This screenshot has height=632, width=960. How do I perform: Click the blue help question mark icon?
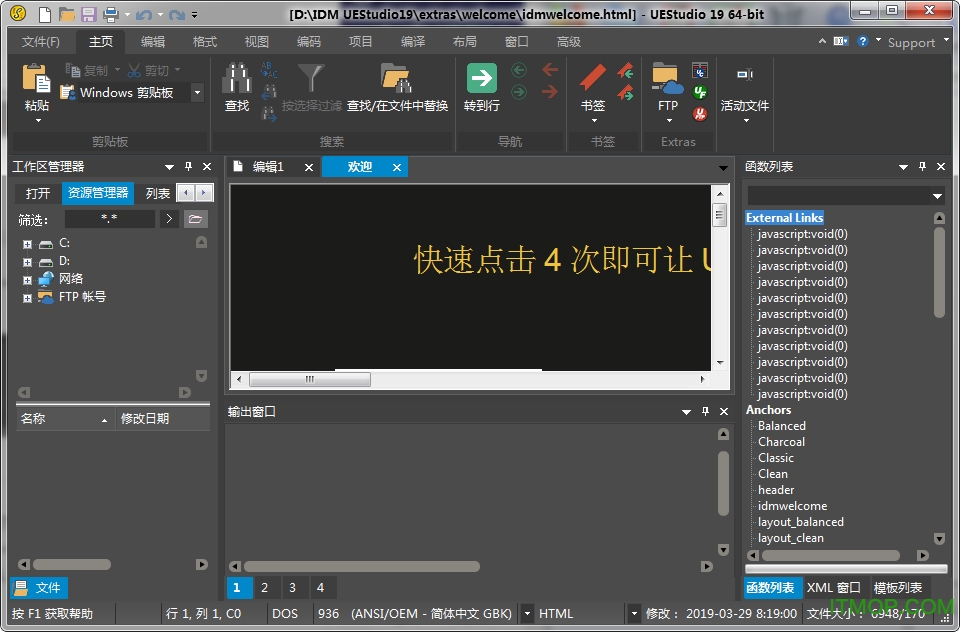[863, 41]
